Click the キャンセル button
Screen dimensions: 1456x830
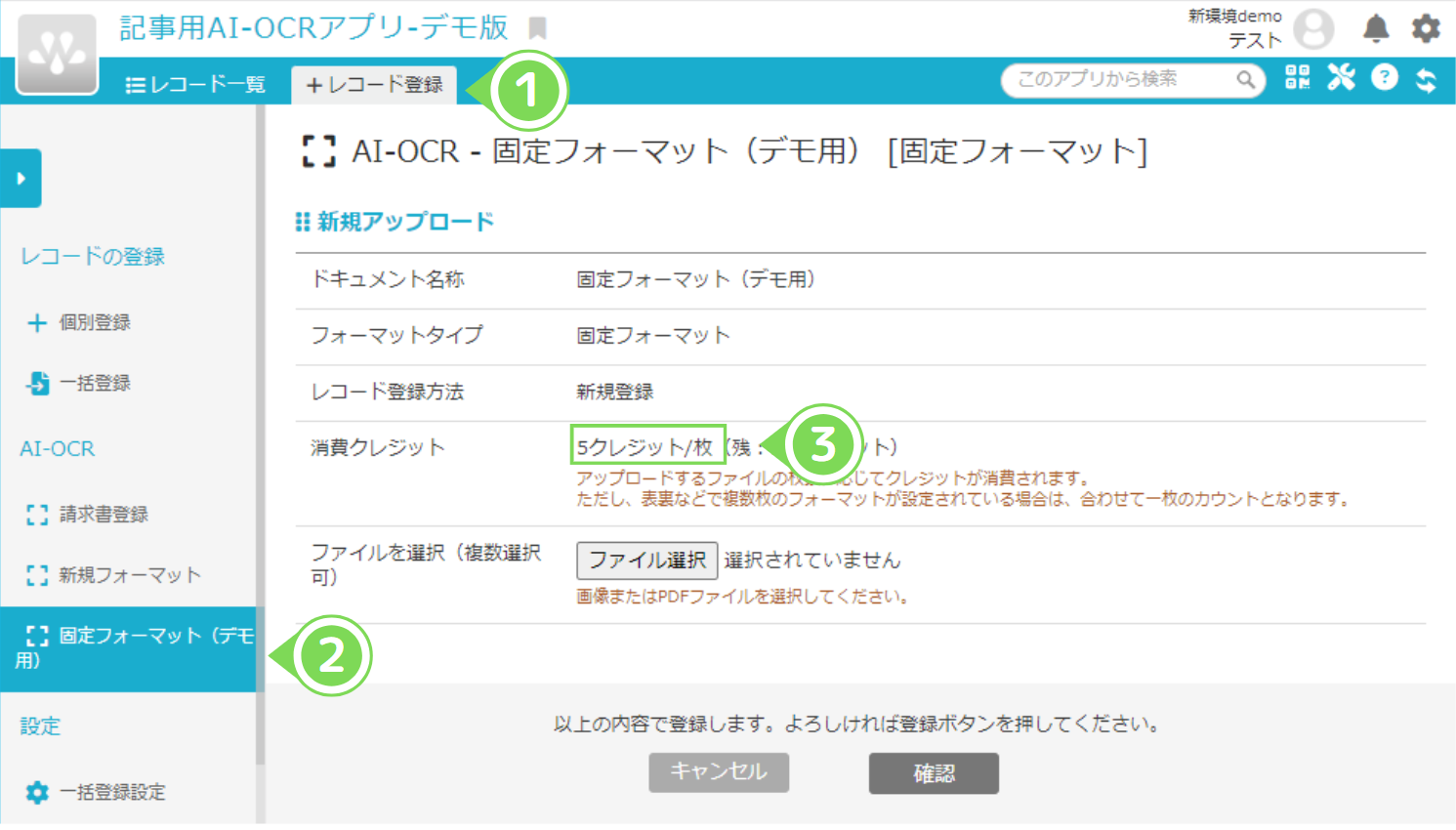tap(719, 772)
